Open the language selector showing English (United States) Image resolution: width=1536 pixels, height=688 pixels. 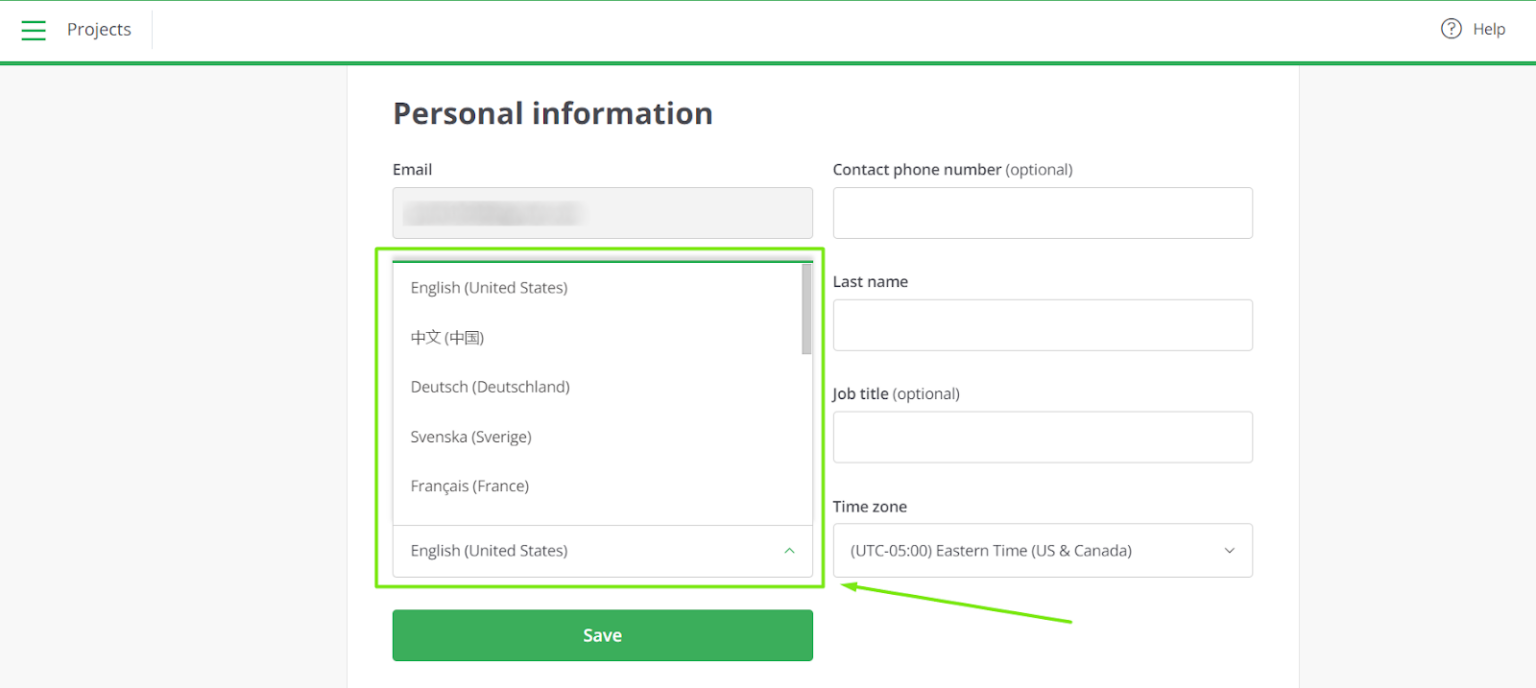(x=602, y=550)
